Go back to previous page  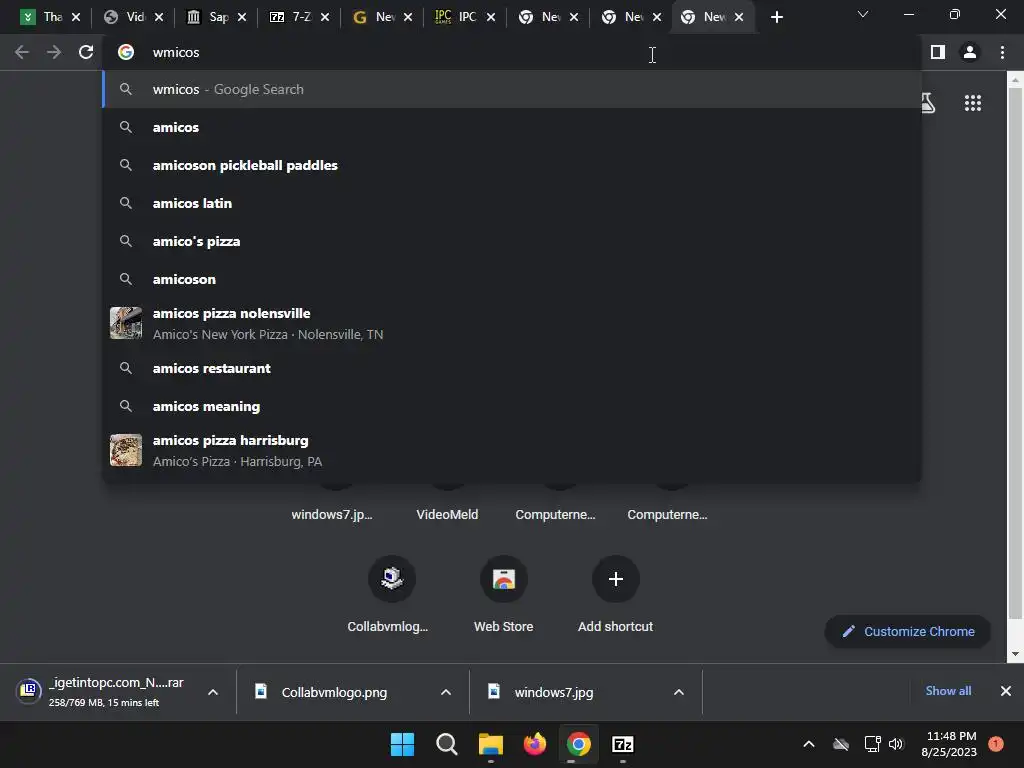coord(22,52)
